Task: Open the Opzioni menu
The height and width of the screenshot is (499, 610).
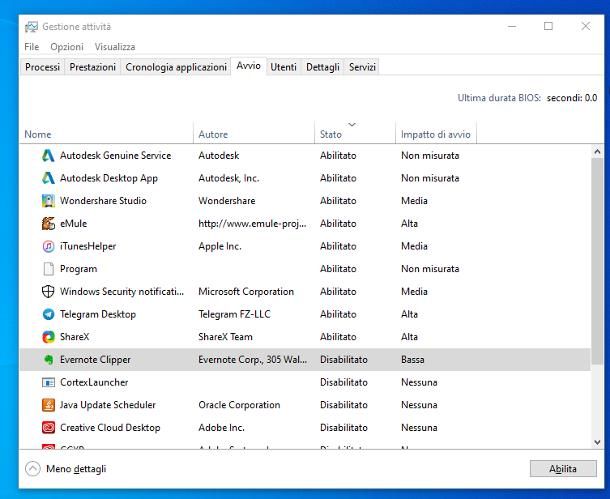Action: 67,47
